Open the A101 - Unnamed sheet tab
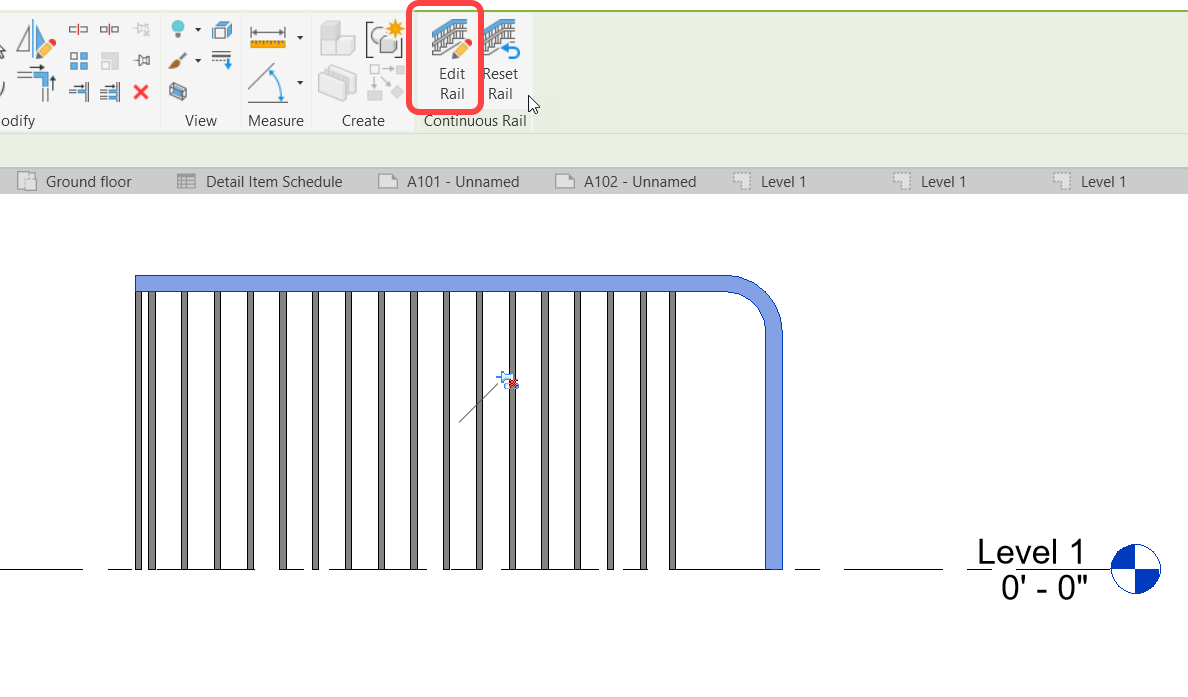The width and height of the screenshot is (1188, 697). tap(450, 181)
